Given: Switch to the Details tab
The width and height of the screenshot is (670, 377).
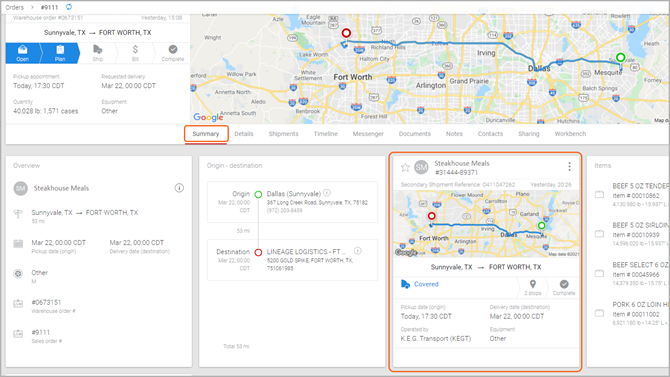Looking at the screenshot, I should point(244,134).
